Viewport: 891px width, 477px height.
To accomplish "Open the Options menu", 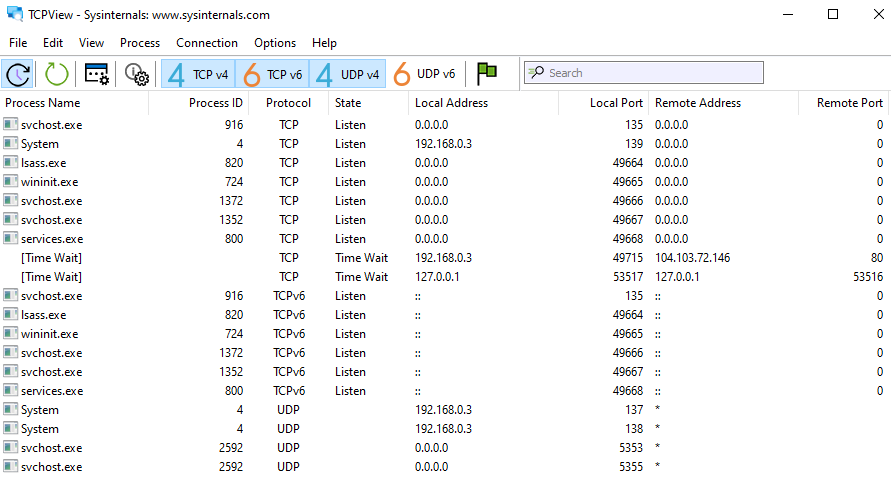I will click(275, 43).
